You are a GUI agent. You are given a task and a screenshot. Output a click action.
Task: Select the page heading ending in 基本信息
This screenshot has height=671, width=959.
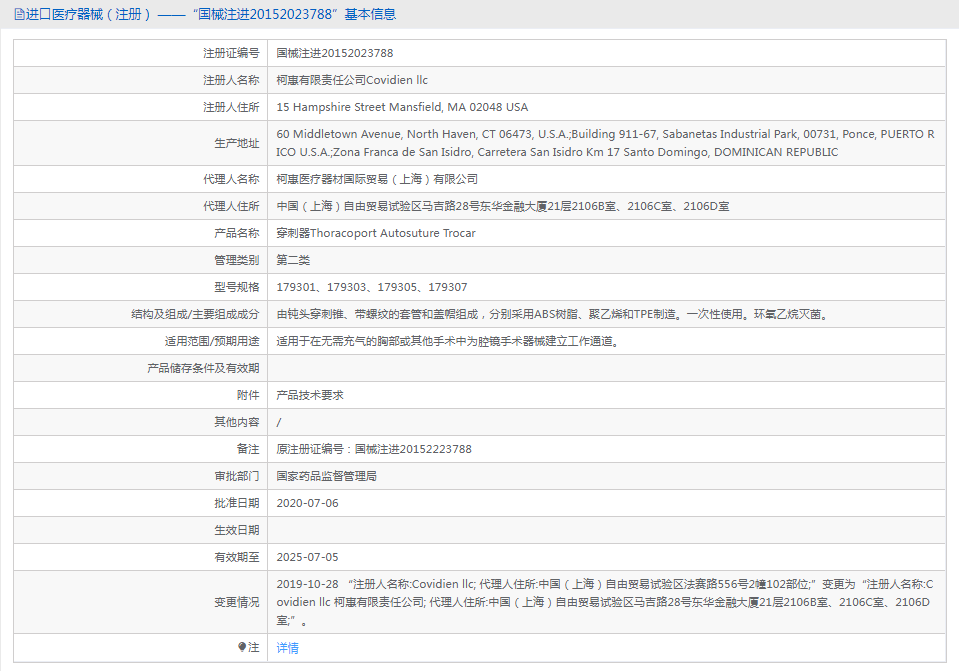(x=211, y=15)
